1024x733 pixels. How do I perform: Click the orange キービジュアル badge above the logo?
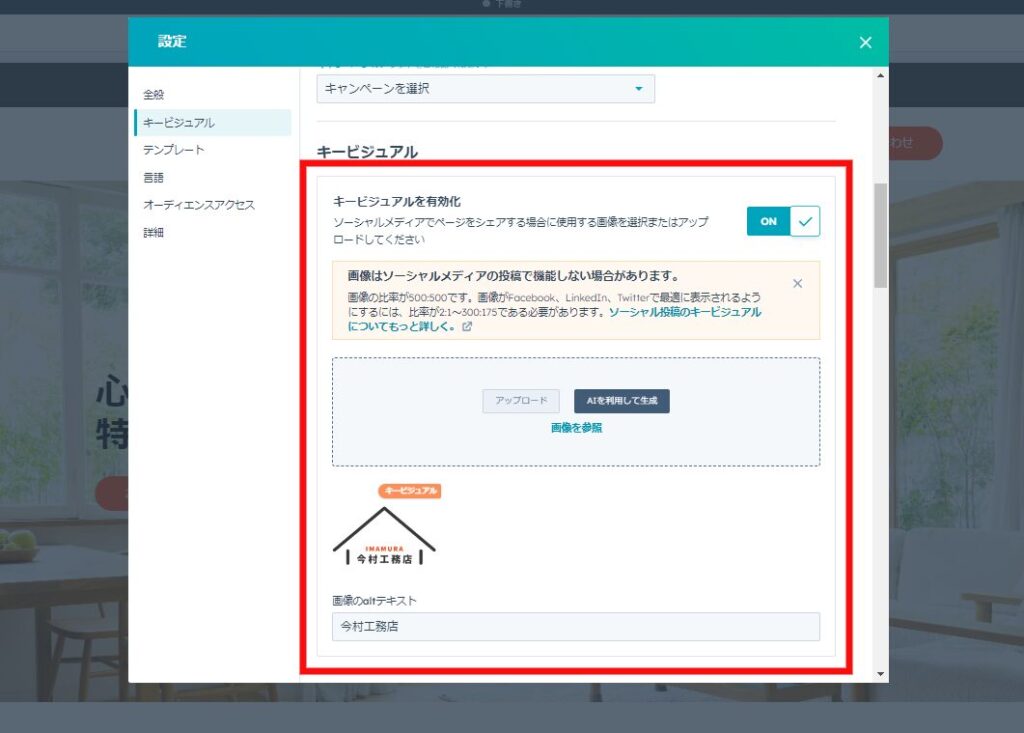pyautogui.click(x=409, y=491)
